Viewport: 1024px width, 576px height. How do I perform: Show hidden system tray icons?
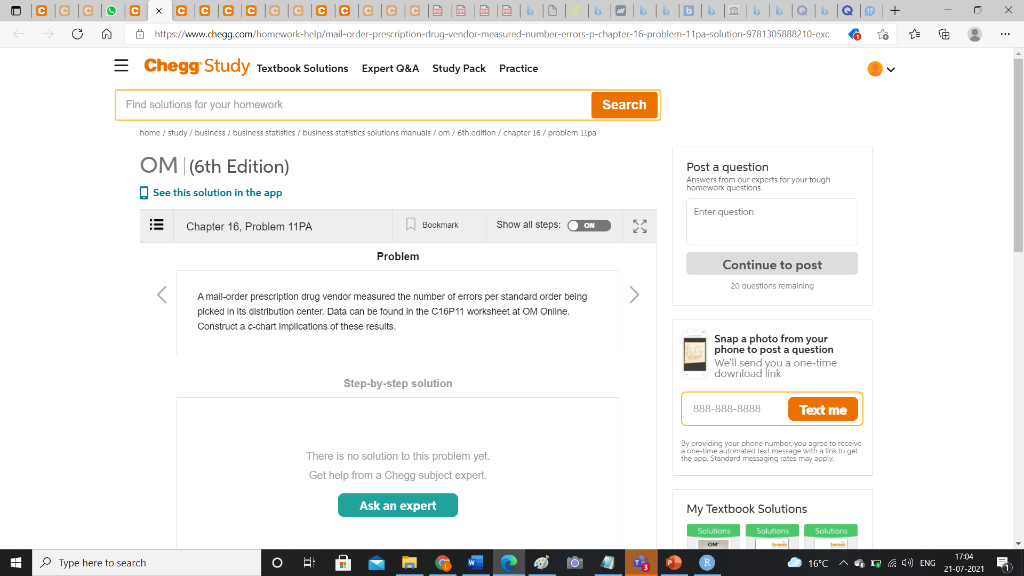(843, 563)
